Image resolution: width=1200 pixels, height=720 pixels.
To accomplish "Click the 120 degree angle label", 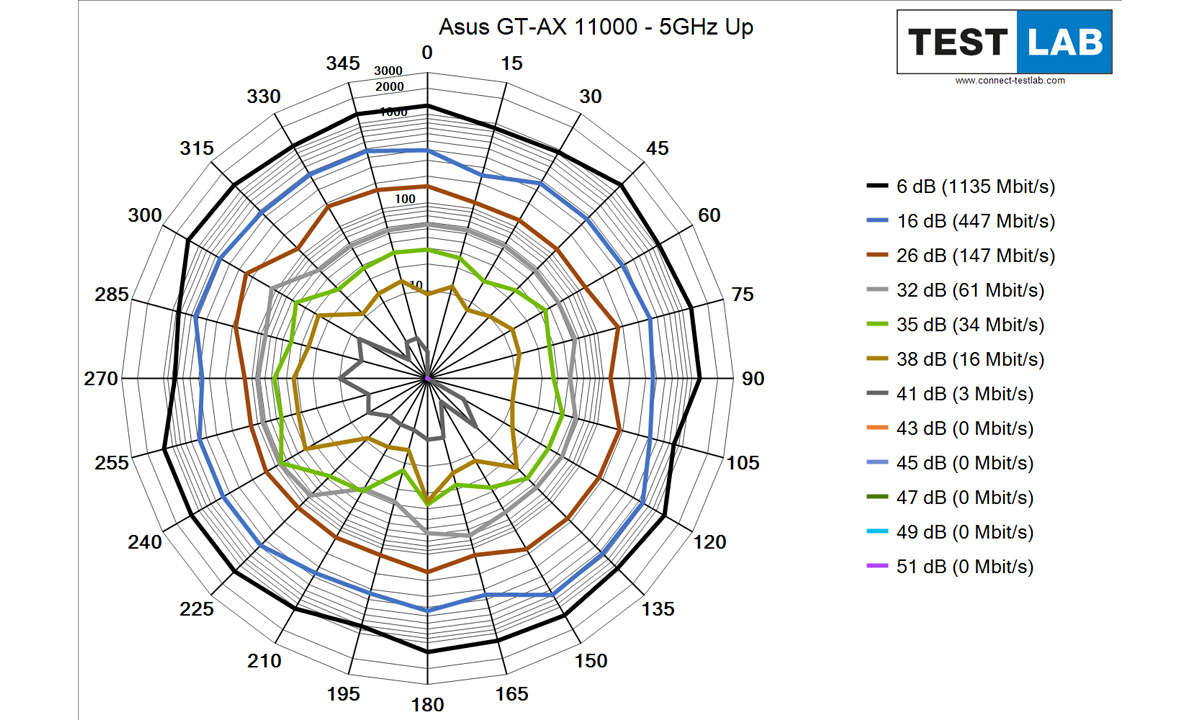I will 711,542.
